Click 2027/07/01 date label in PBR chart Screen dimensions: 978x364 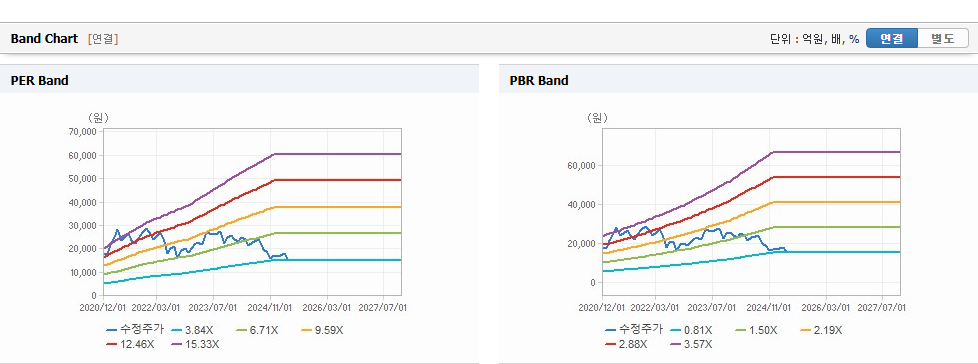click(x=882, y=307)
